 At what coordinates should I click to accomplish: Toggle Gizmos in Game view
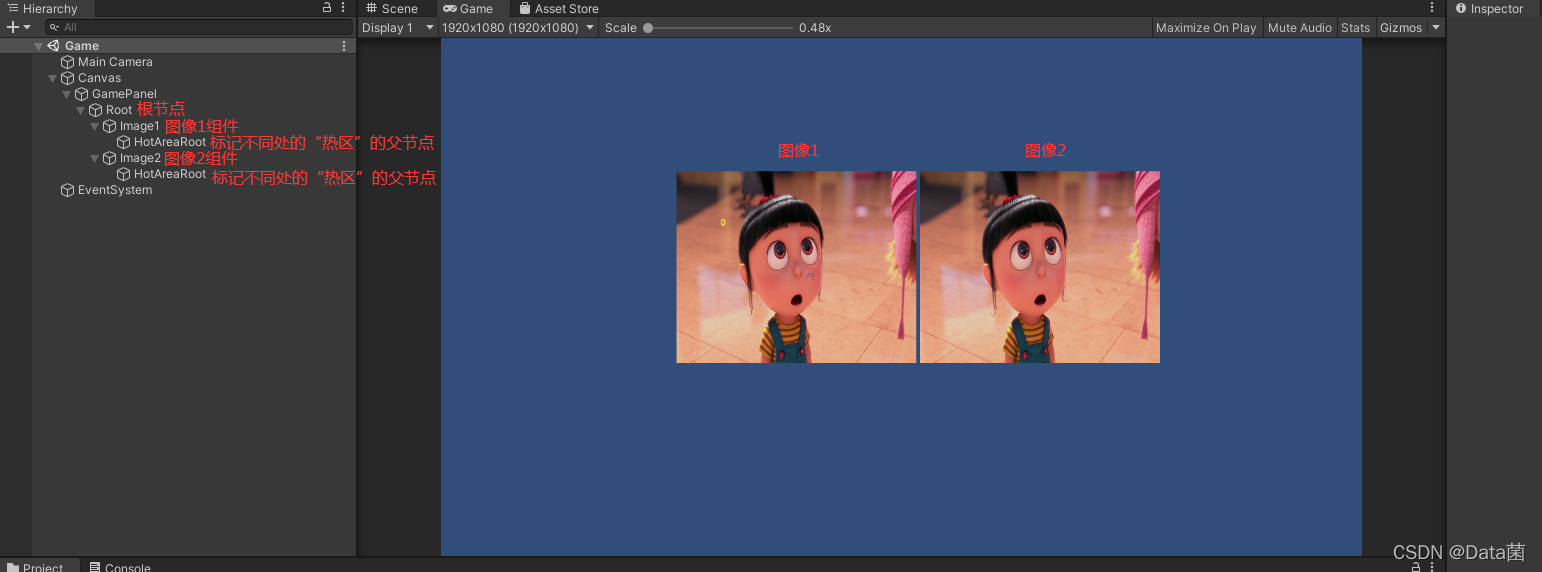(1401, 28)
